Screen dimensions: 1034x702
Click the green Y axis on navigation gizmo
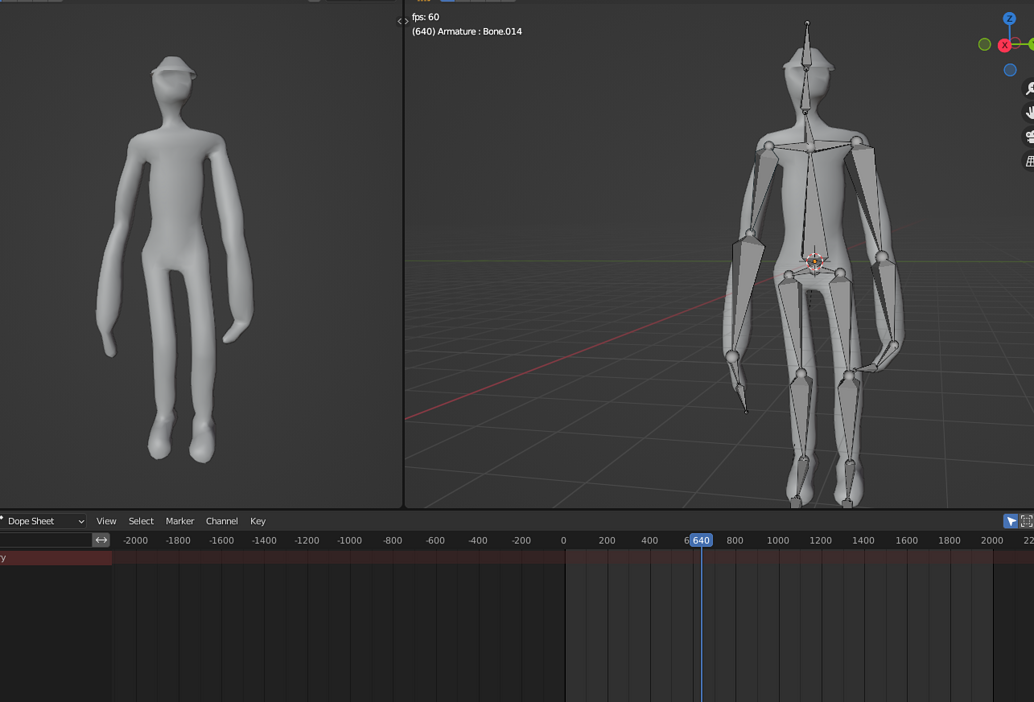point(1031,44)
